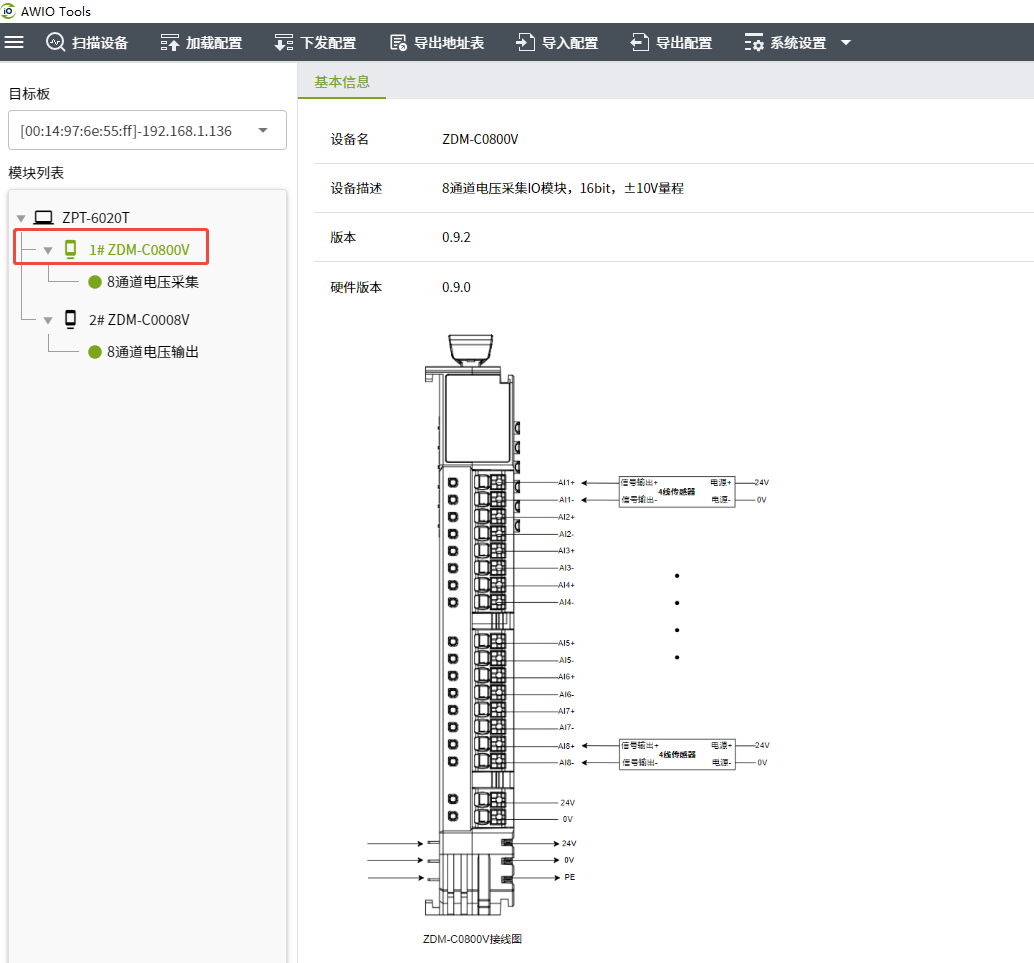Click the export address table icon

click(398, 42)
